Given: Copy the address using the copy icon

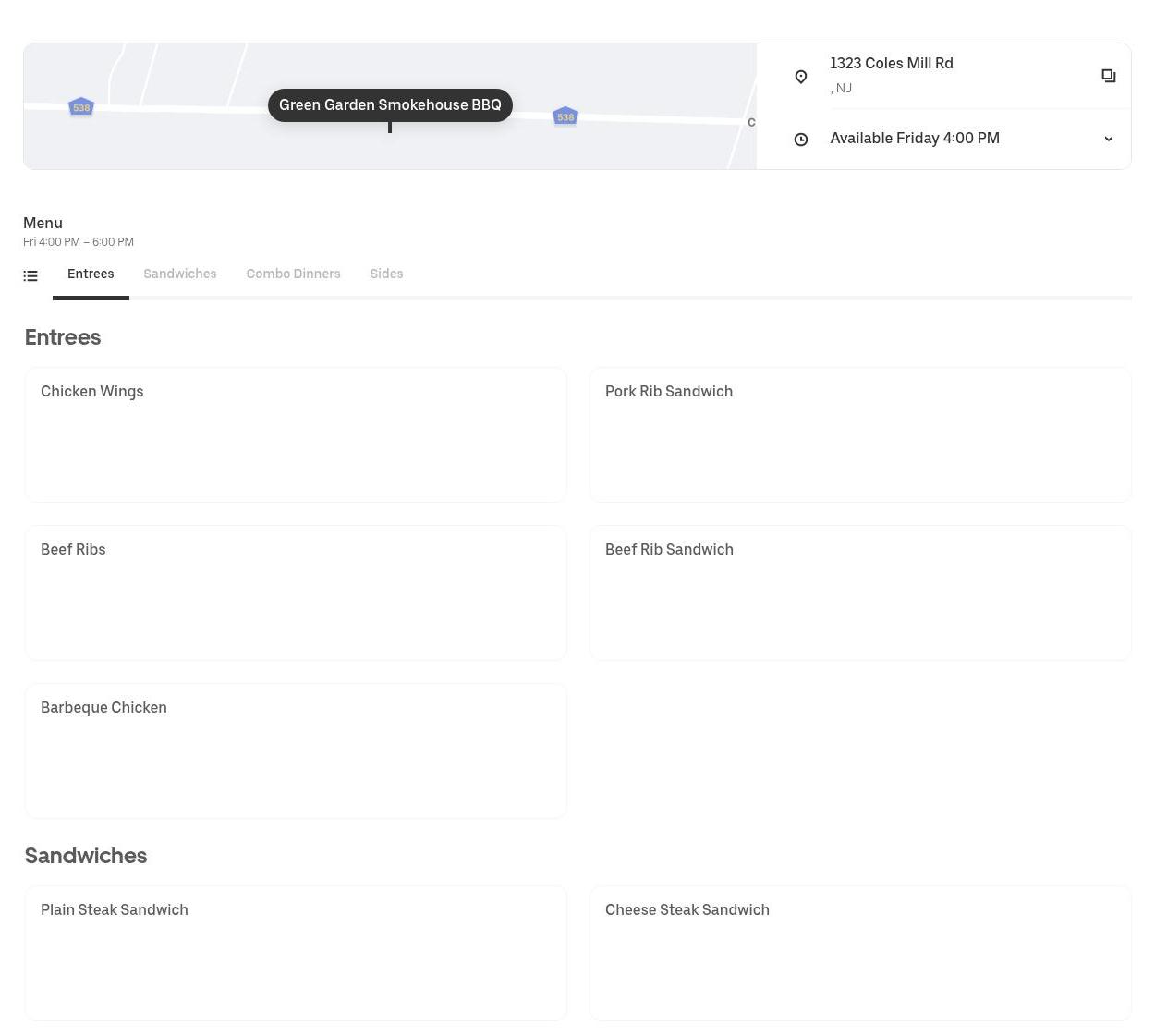Looking at the screenshot, I should 1108,76.
